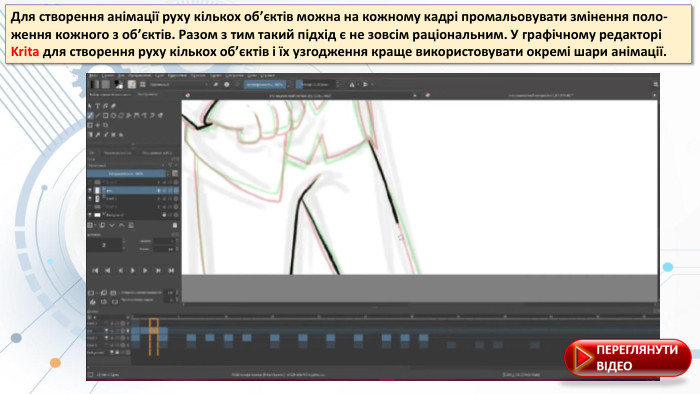Step forward one frame button
The height and width of the screenshot is (394, 700).
click(145, 270)
